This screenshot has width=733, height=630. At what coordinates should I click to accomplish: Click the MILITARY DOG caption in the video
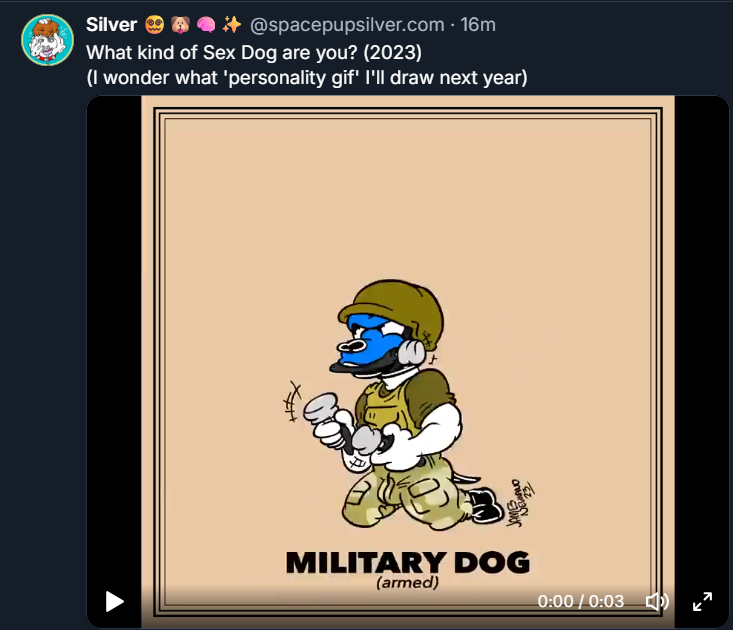407,562
